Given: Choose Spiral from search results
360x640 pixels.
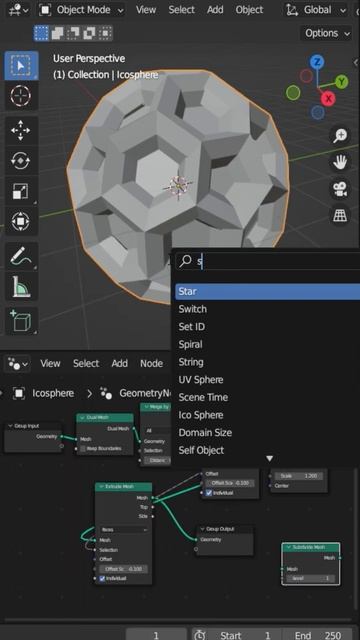Looking at the screenshot, I should coord(268,344).
